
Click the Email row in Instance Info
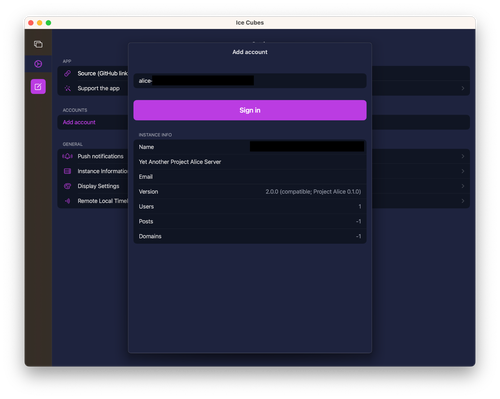(250, 177)
